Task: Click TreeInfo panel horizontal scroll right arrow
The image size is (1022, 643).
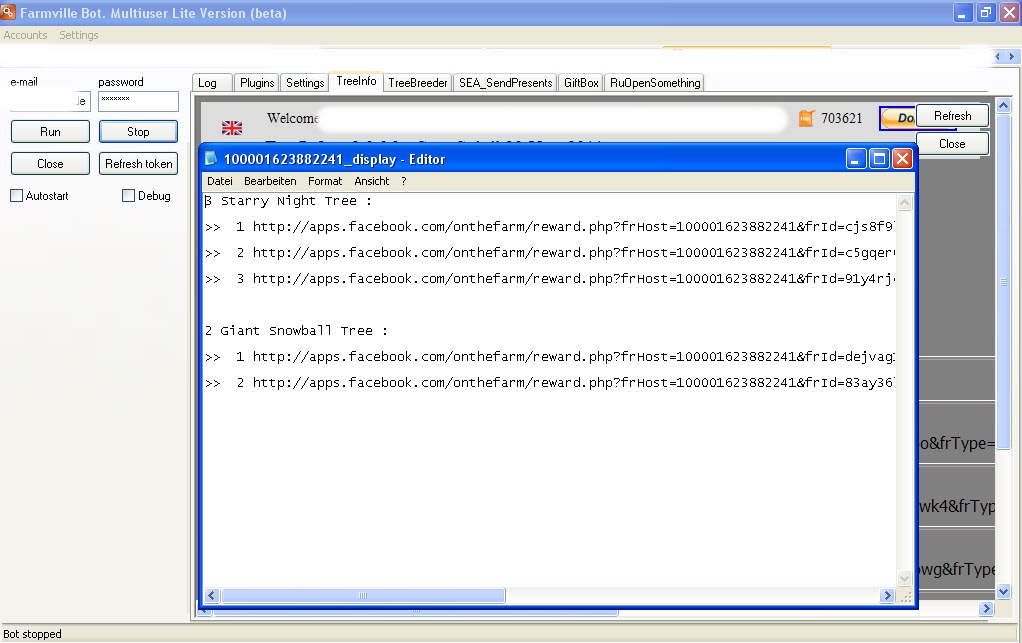Action: coord(986,608)
